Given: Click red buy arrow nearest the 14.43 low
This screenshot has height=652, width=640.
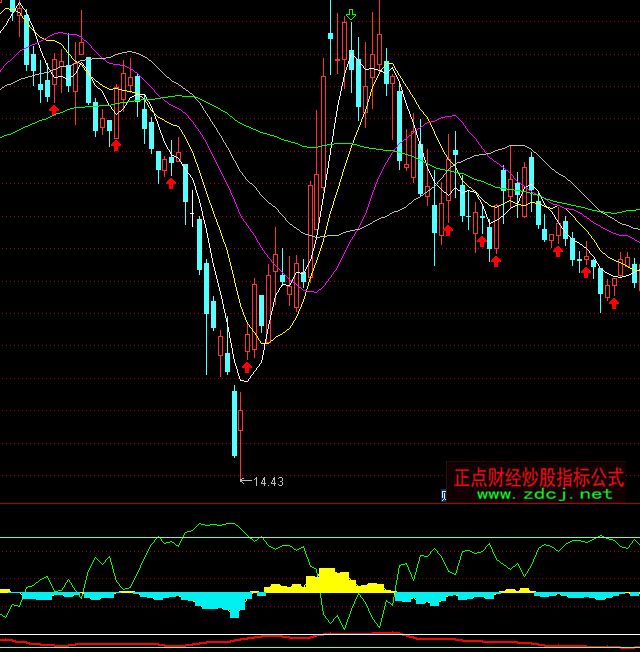Looking at the screenshot, I should (x=247, y=367).
